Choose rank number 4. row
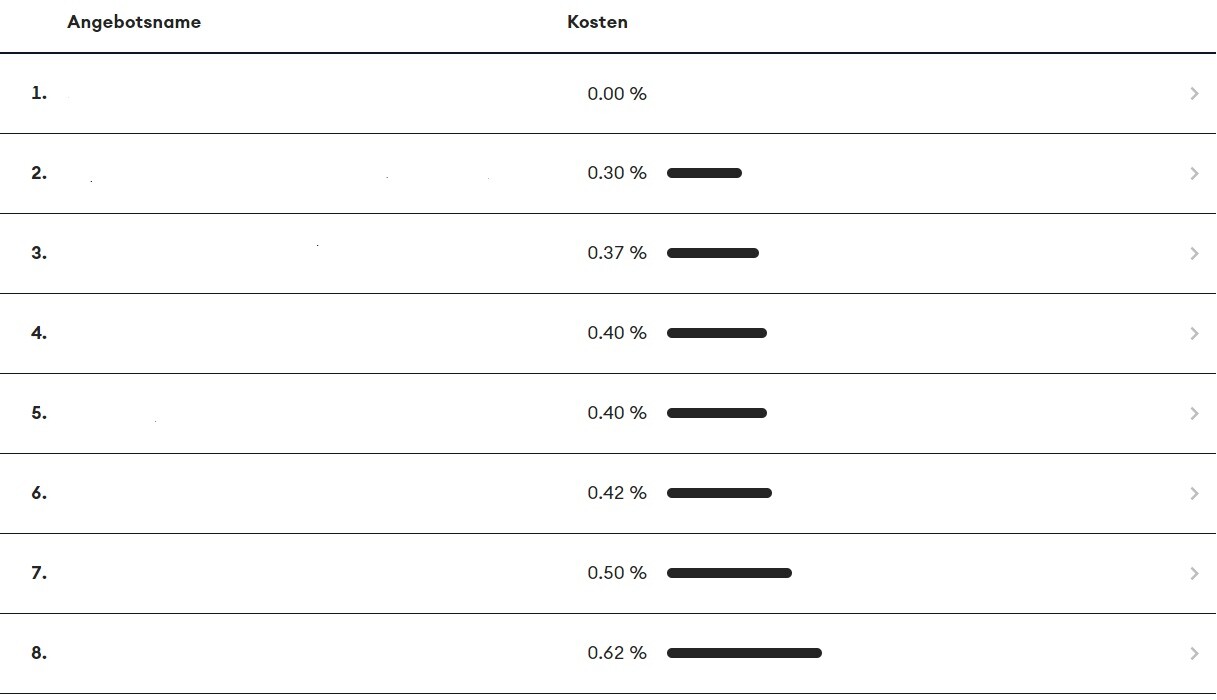This screenshot has width=1217, height=700. tap(39, 333)
